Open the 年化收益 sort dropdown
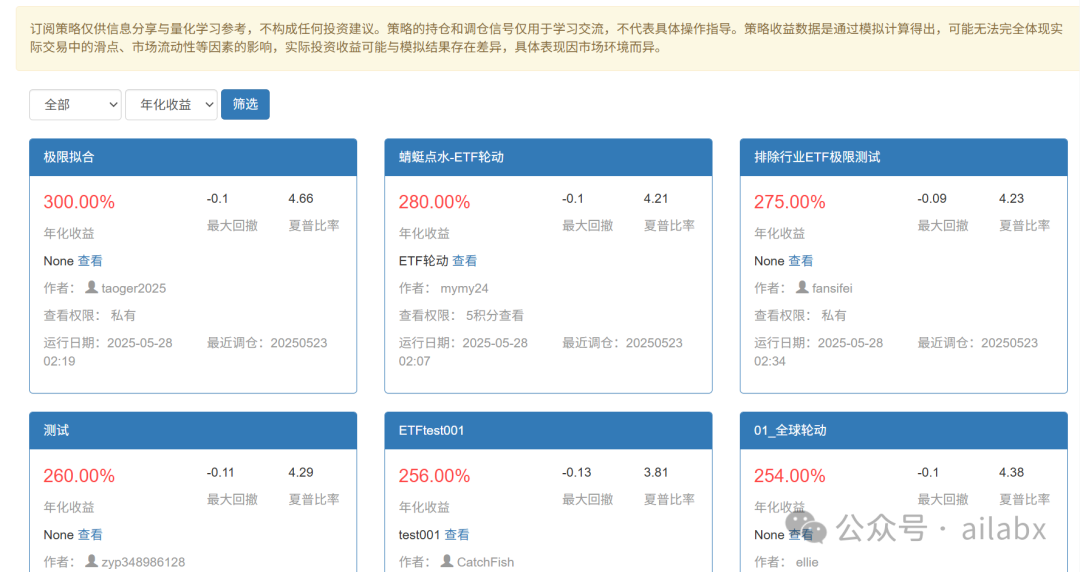This screenshot has height=572, width=1080. click(172, 105)
